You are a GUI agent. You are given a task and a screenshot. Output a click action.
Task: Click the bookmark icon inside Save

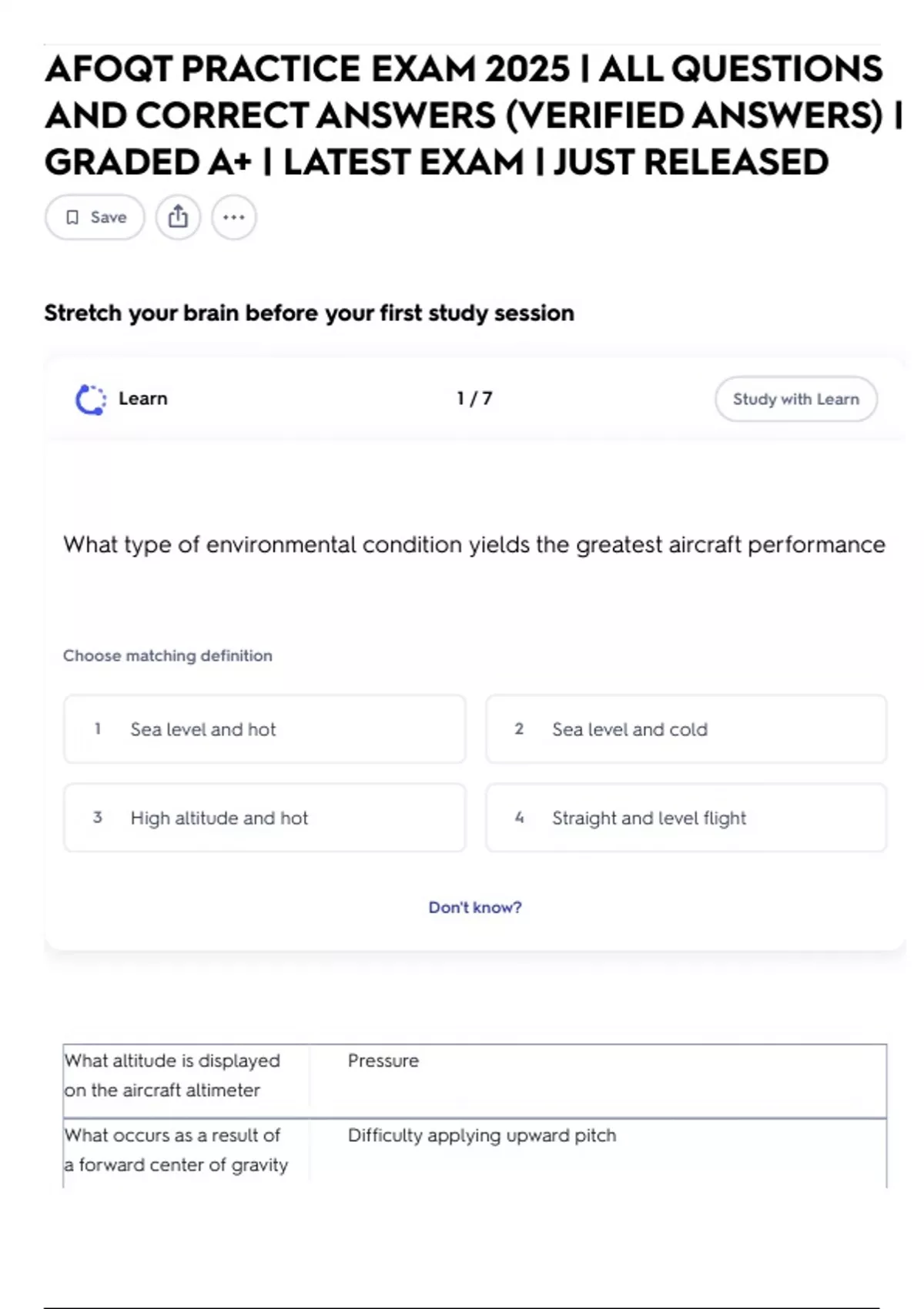pos(72,218)
